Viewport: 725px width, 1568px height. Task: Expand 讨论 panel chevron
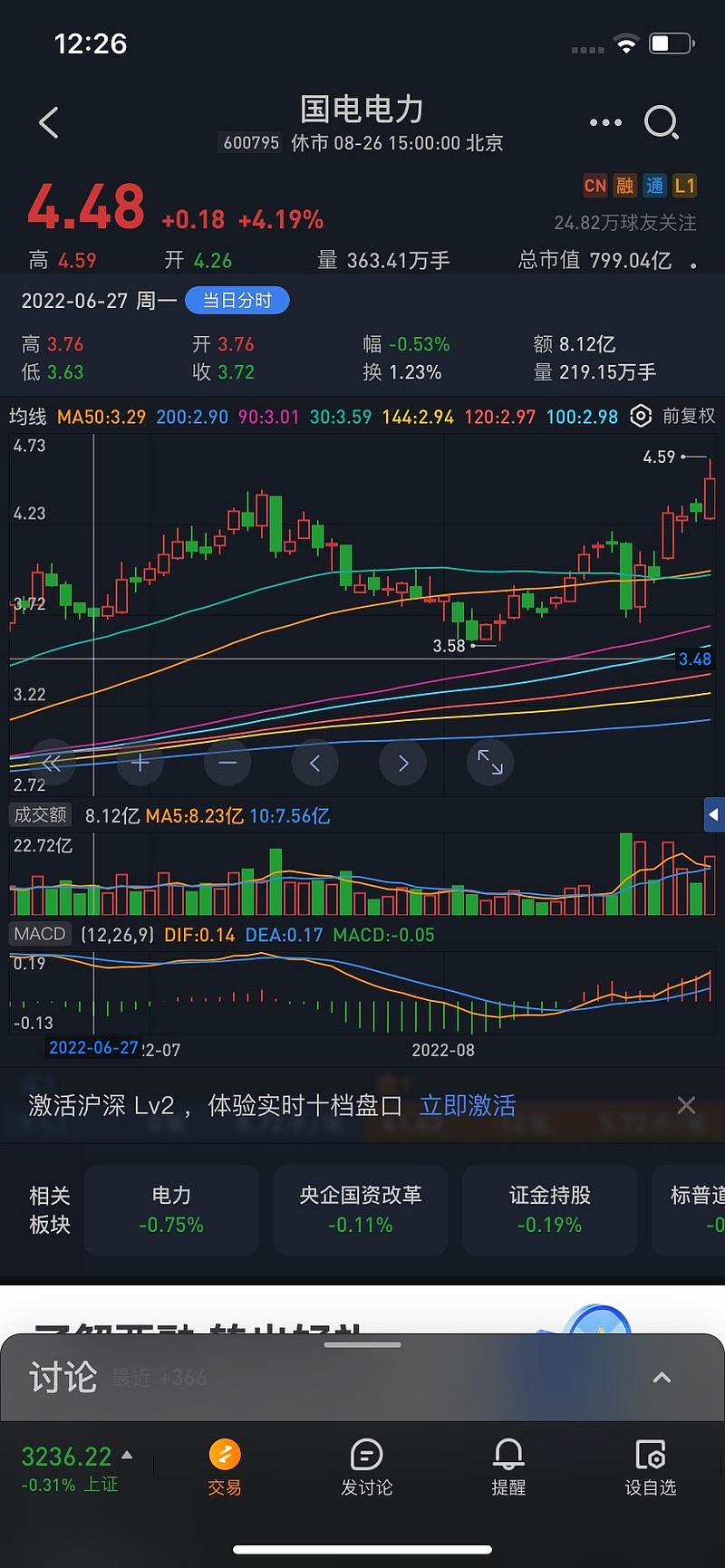click(662, 1378)
